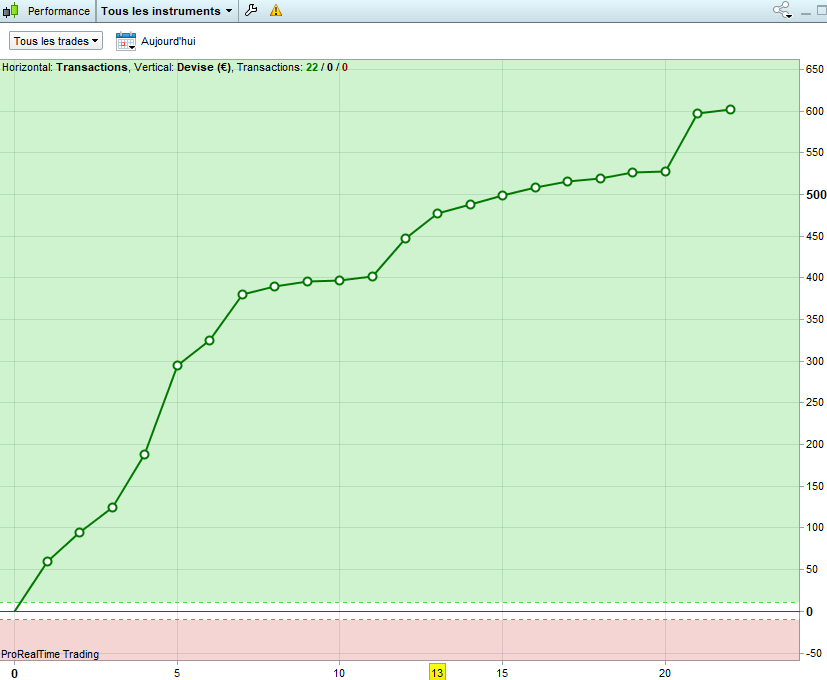This screenshot has width=827, height=680.
Task: Click the highlighted 13 transaction marker
Action: [437, 673]
